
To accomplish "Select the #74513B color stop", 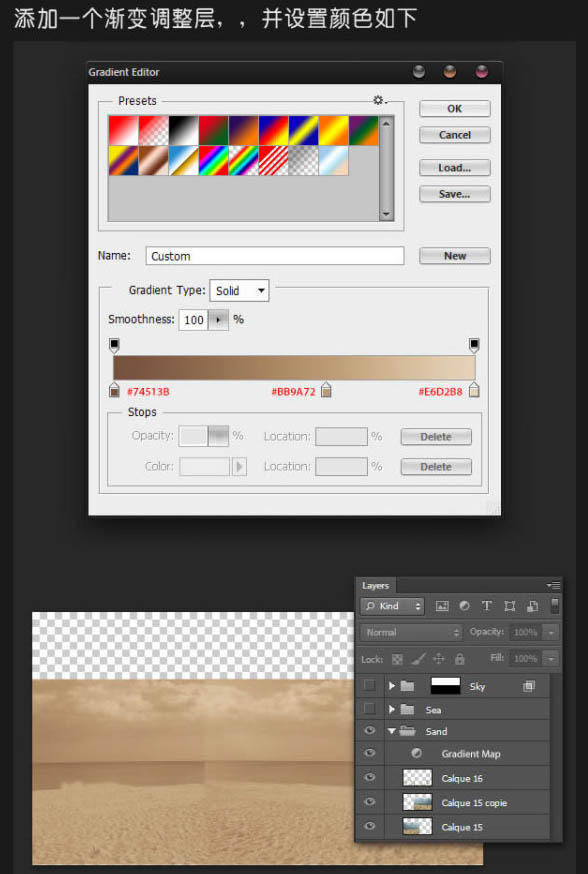I will (x=114, y=390).
